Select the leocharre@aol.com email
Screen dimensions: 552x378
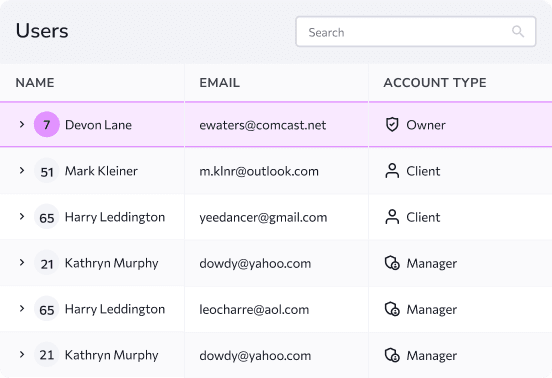[x=254, y=309]
